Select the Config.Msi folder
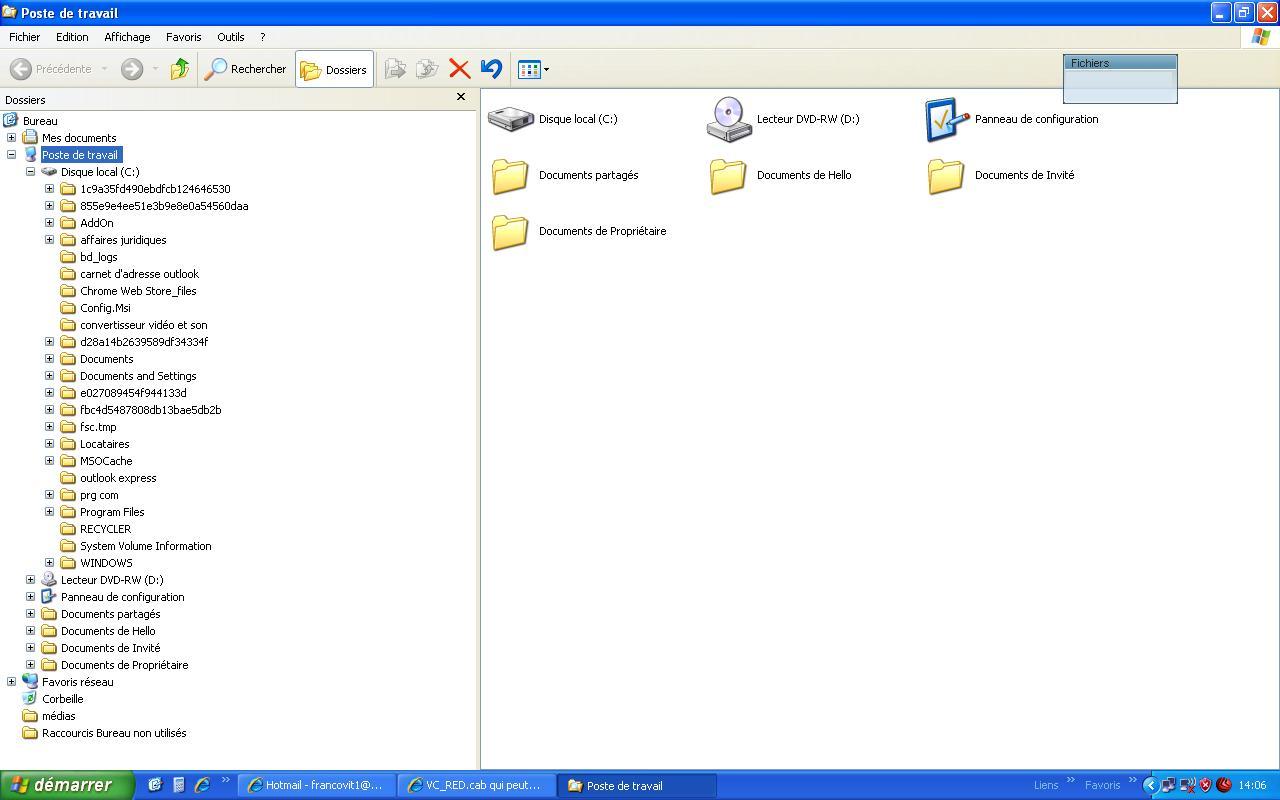Screen dimensions: 1280x800 (105, 308)
